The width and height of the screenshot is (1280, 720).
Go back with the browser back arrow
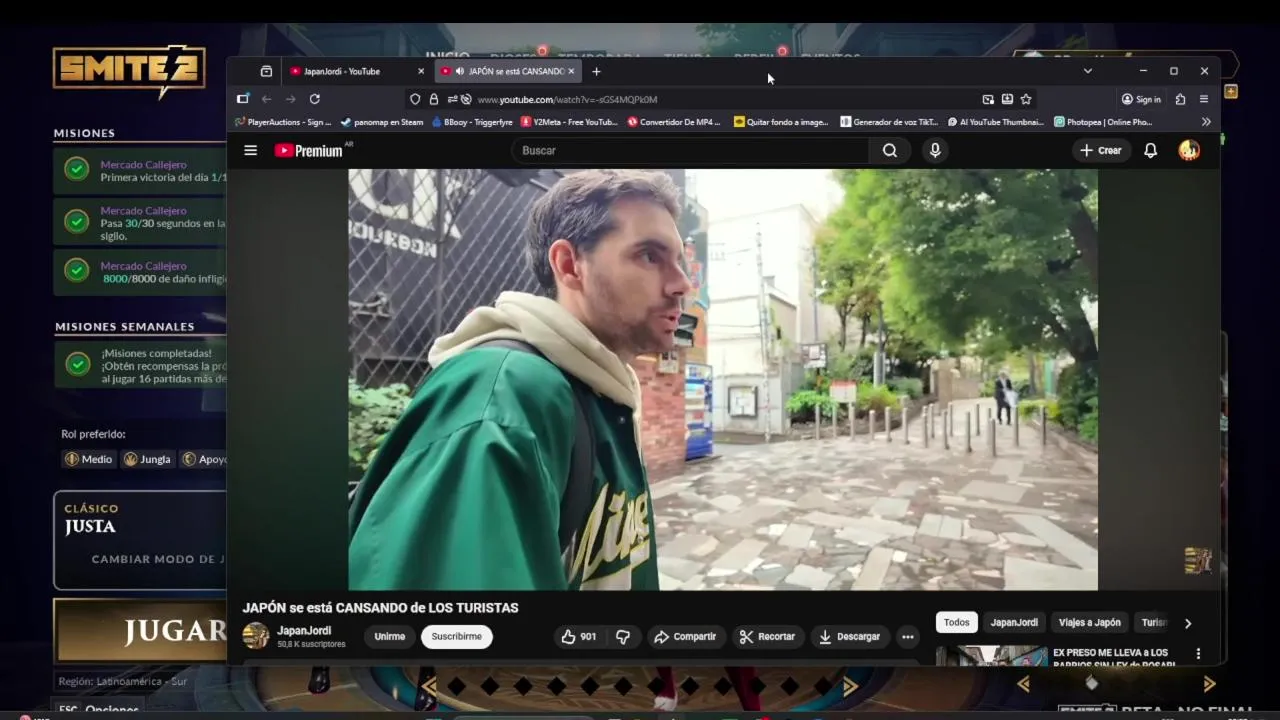coord(267,99)
